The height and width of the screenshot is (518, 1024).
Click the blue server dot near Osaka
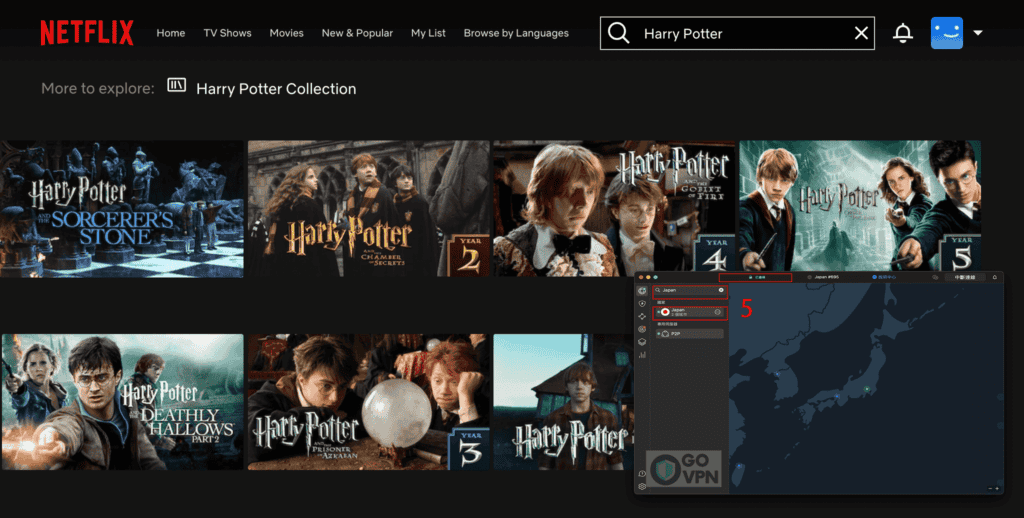click(837, 396)
